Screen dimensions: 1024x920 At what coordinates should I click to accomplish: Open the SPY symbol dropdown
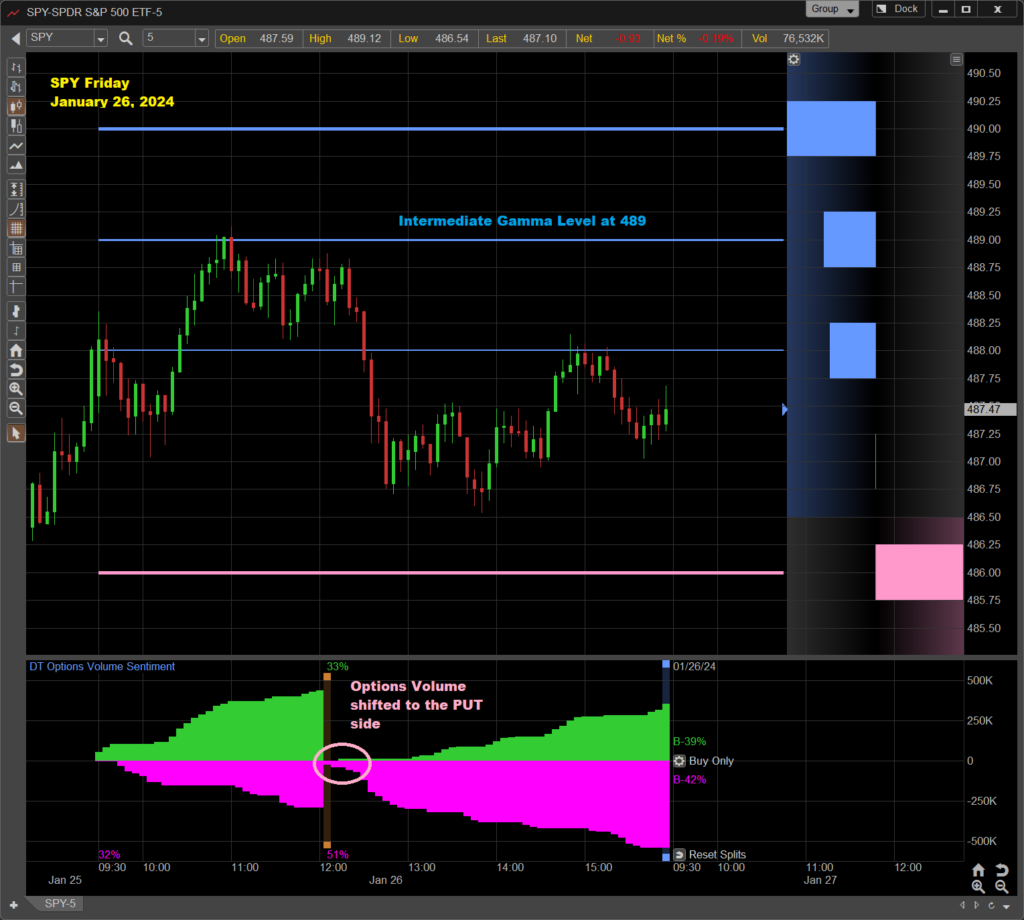pos(100,38)
